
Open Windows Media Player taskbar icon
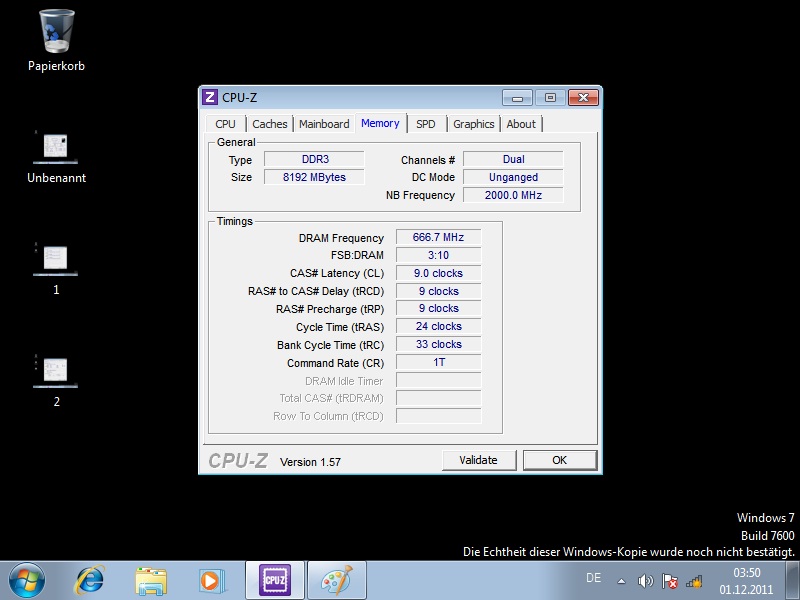point(211,581)
